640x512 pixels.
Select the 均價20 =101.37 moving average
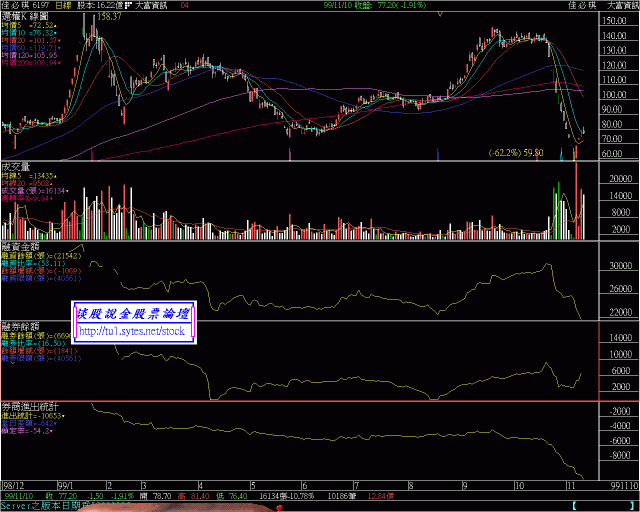point(31,40)
